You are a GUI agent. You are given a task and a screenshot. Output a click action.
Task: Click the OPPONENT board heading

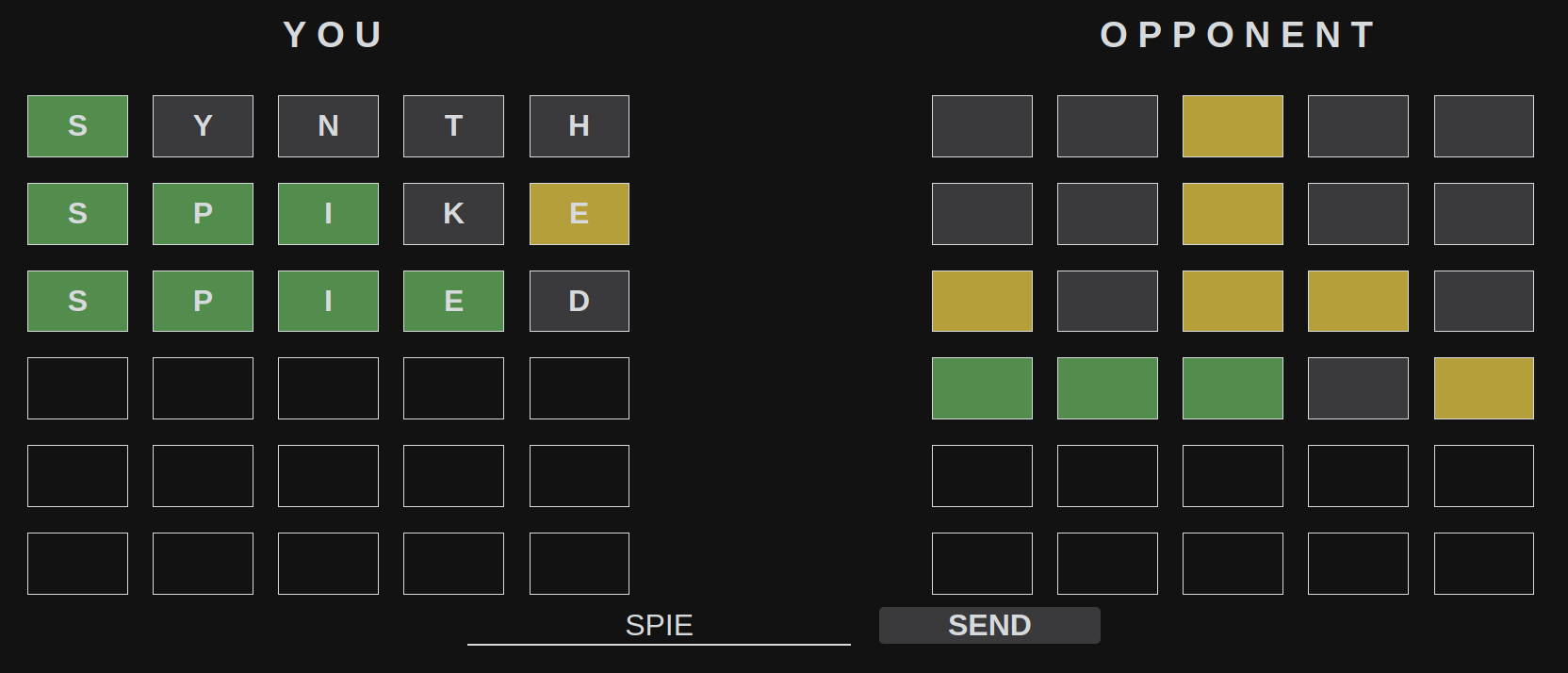coord(1238,35)
